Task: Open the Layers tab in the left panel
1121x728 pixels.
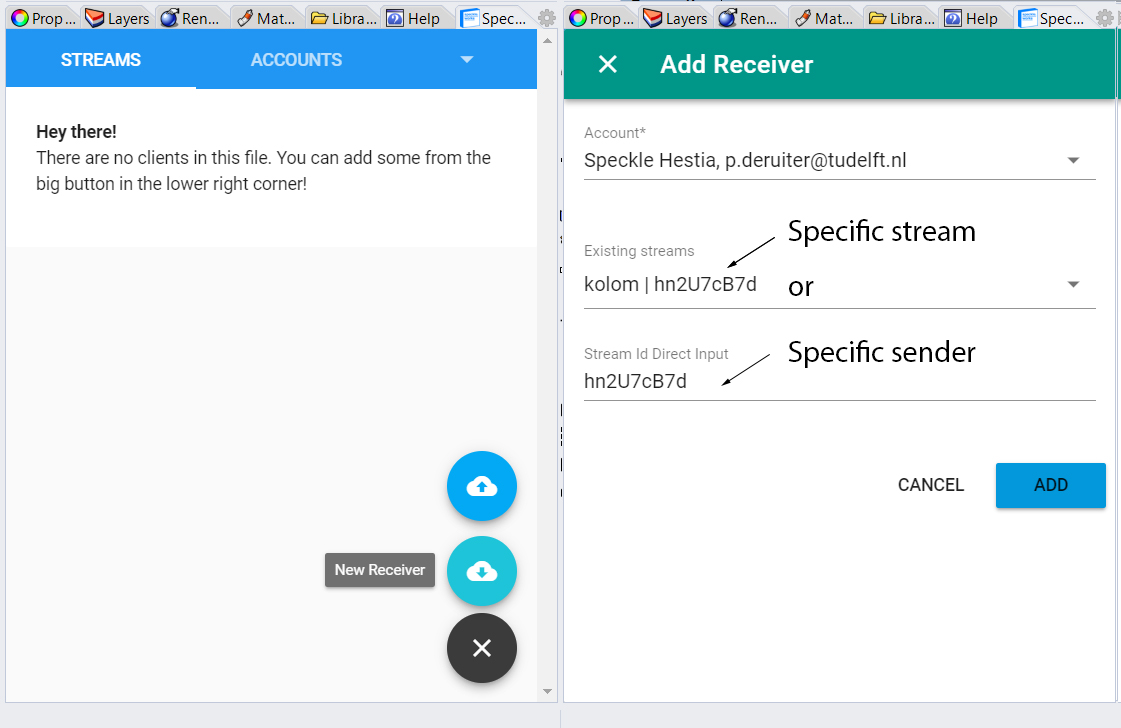Action: pos(117,18)
